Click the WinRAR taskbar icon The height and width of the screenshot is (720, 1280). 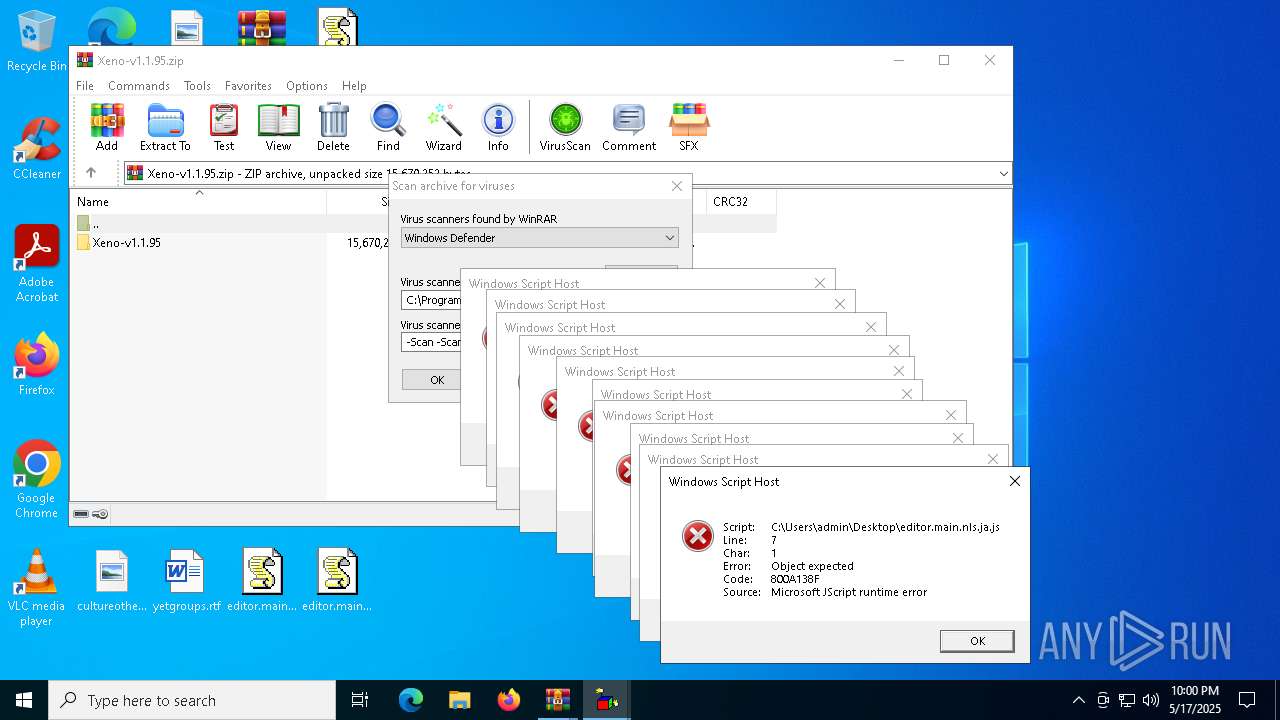point(558,700)
